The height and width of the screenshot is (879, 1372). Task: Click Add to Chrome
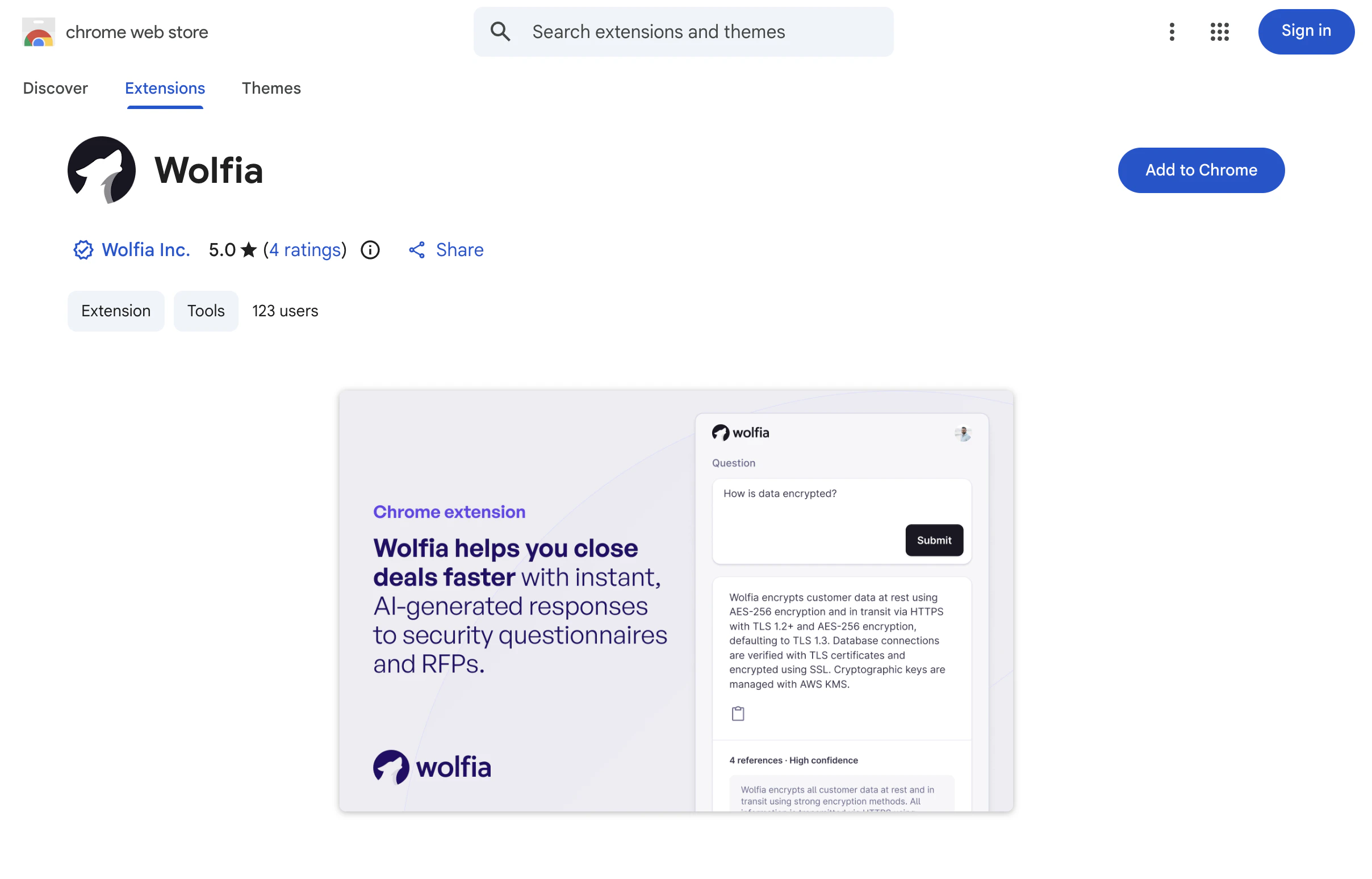coord(1201,170)
